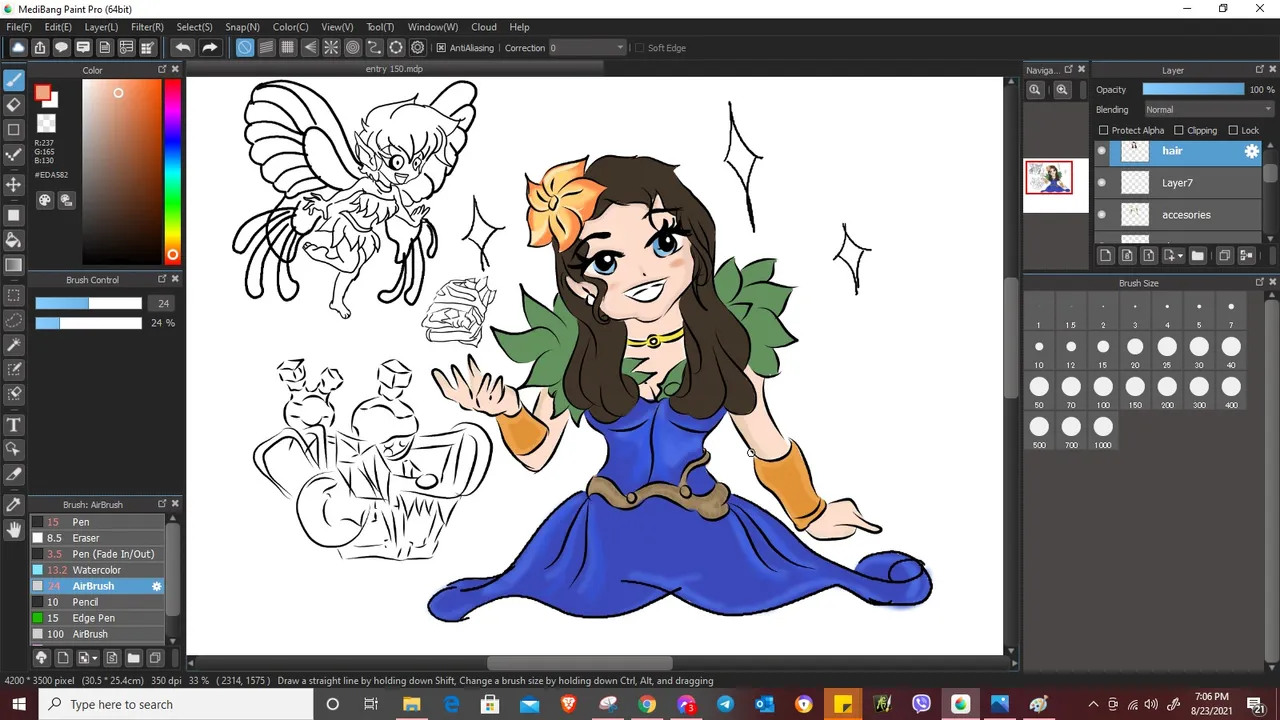Screen dimensions: 1280x720
Task: Select Pen (Fade In/Out) brush
Action: [97, 554]
